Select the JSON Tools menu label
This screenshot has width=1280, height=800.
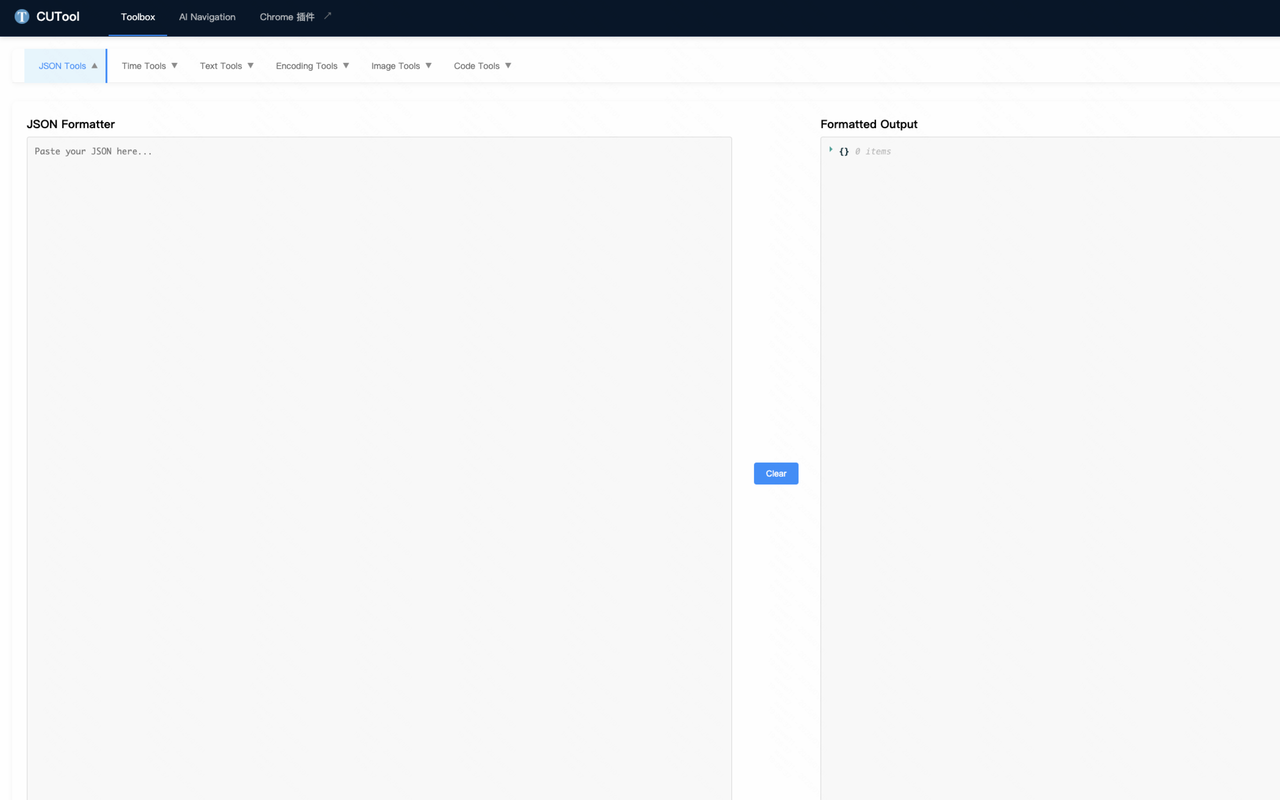62,66
